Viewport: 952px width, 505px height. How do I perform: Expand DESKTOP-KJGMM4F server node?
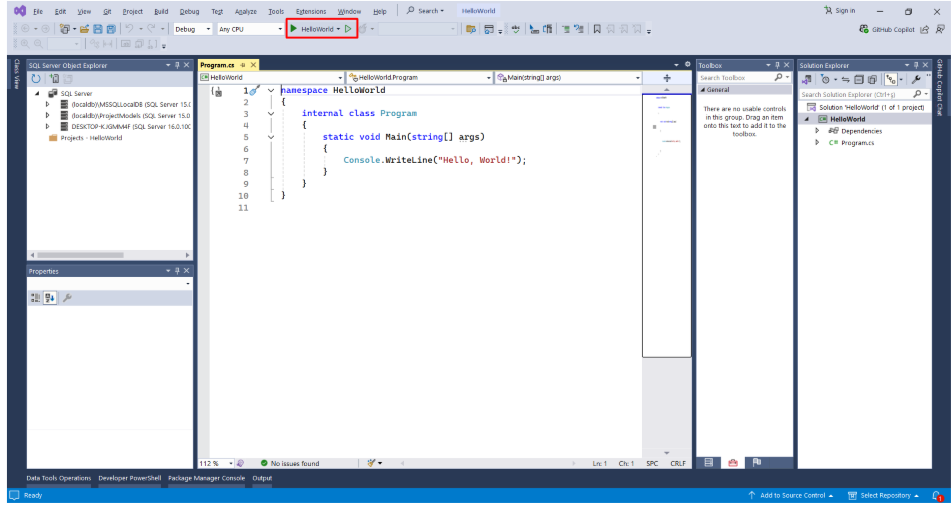(x=47, y=127)
